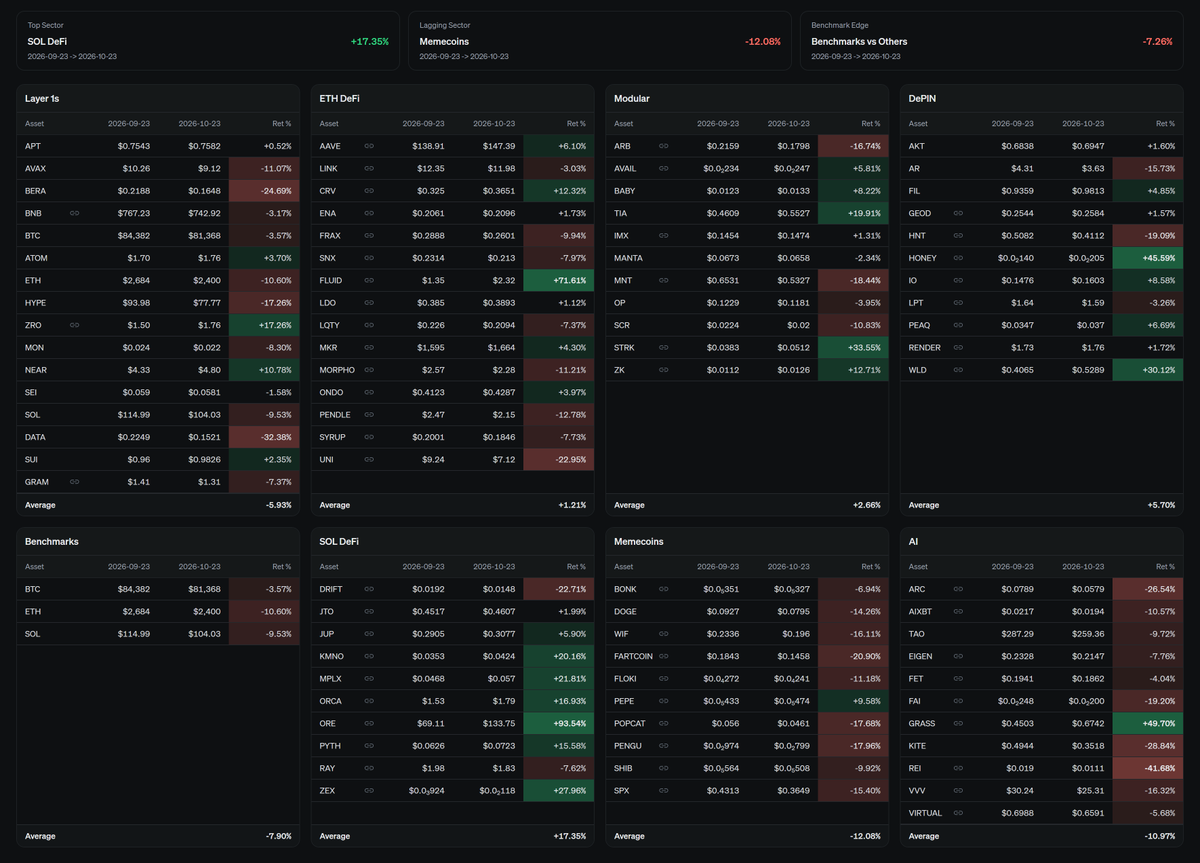Image resolution: width=1200 pixels, height=863 pixels.
Task: Click the -7.26% Benchmark Edge value
Action: point(1157,42)
